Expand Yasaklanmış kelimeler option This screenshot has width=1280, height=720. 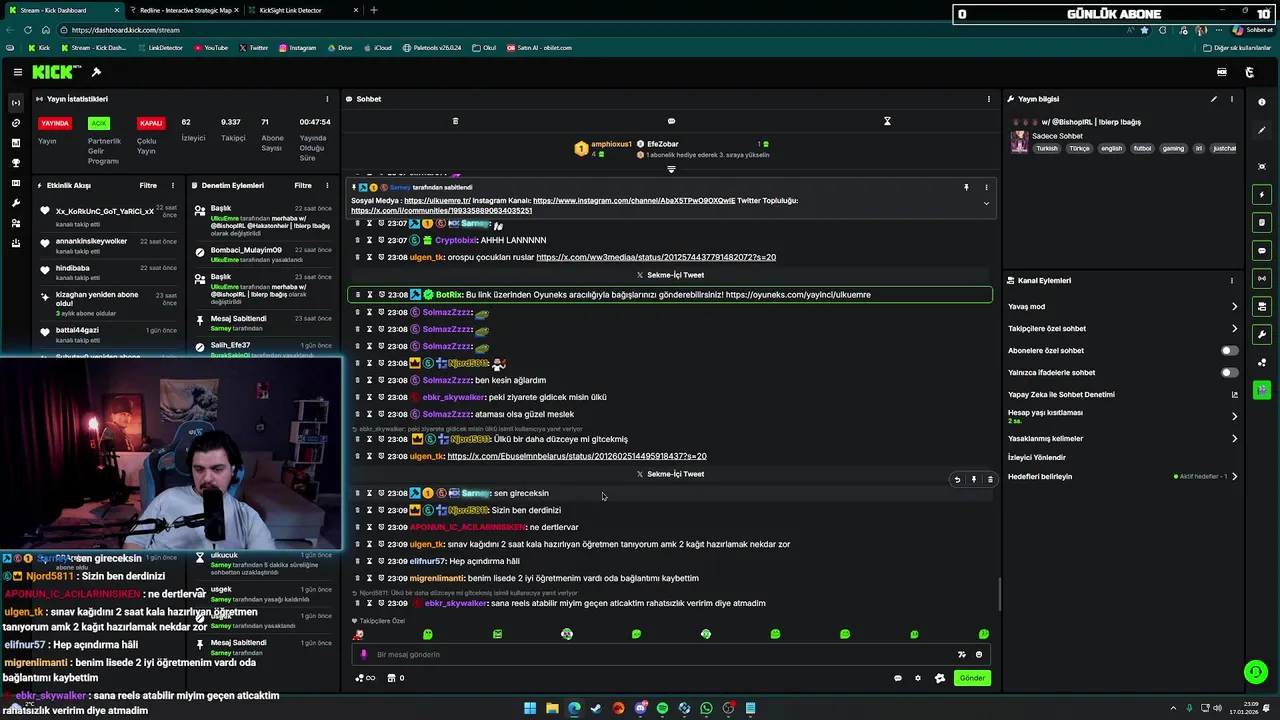(1234, 438)
